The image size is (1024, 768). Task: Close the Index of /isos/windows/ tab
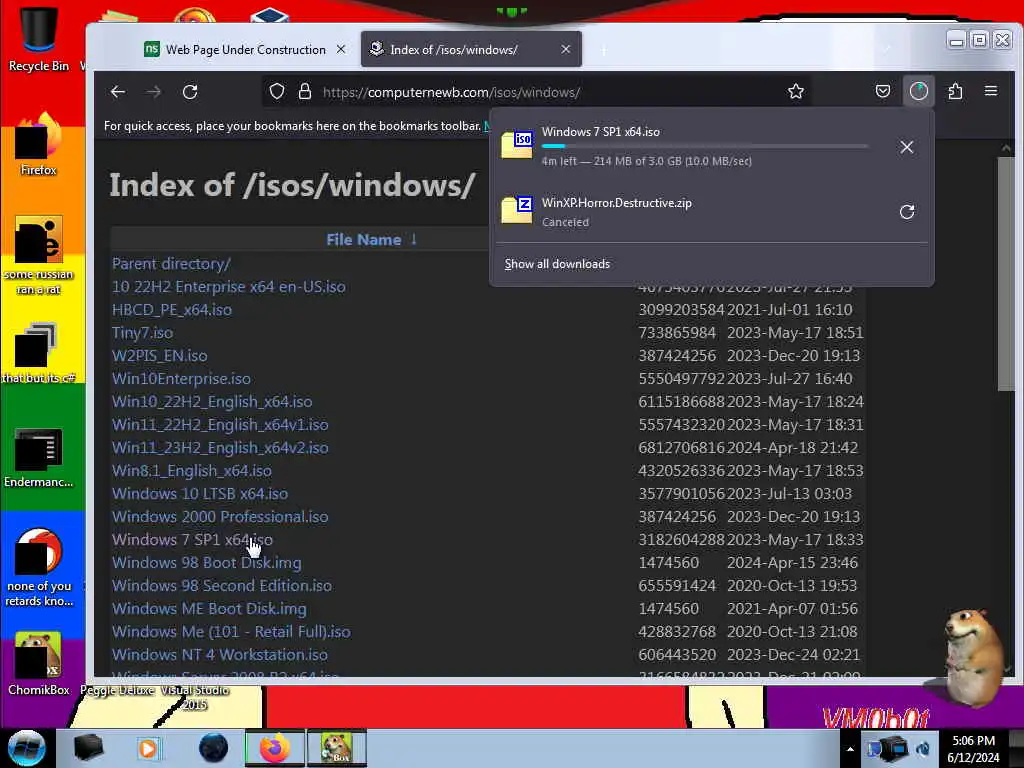click(x=566, y=50)
